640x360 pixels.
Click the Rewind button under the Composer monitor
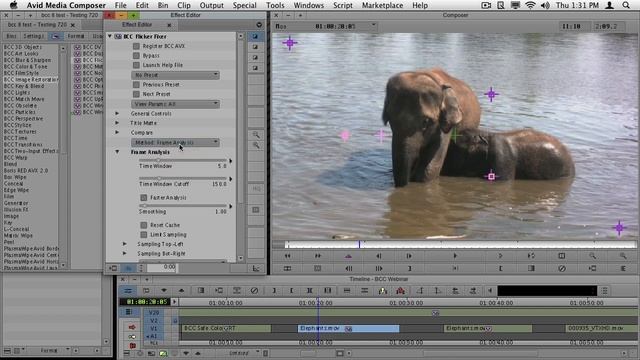(287, 256)
